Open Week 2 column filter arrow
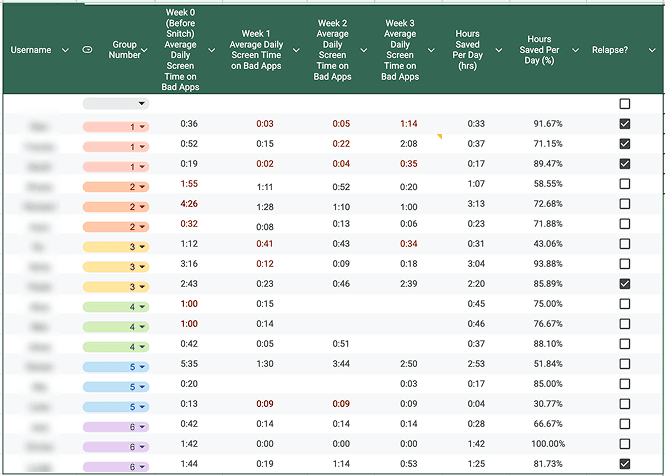 coord(364,50)
